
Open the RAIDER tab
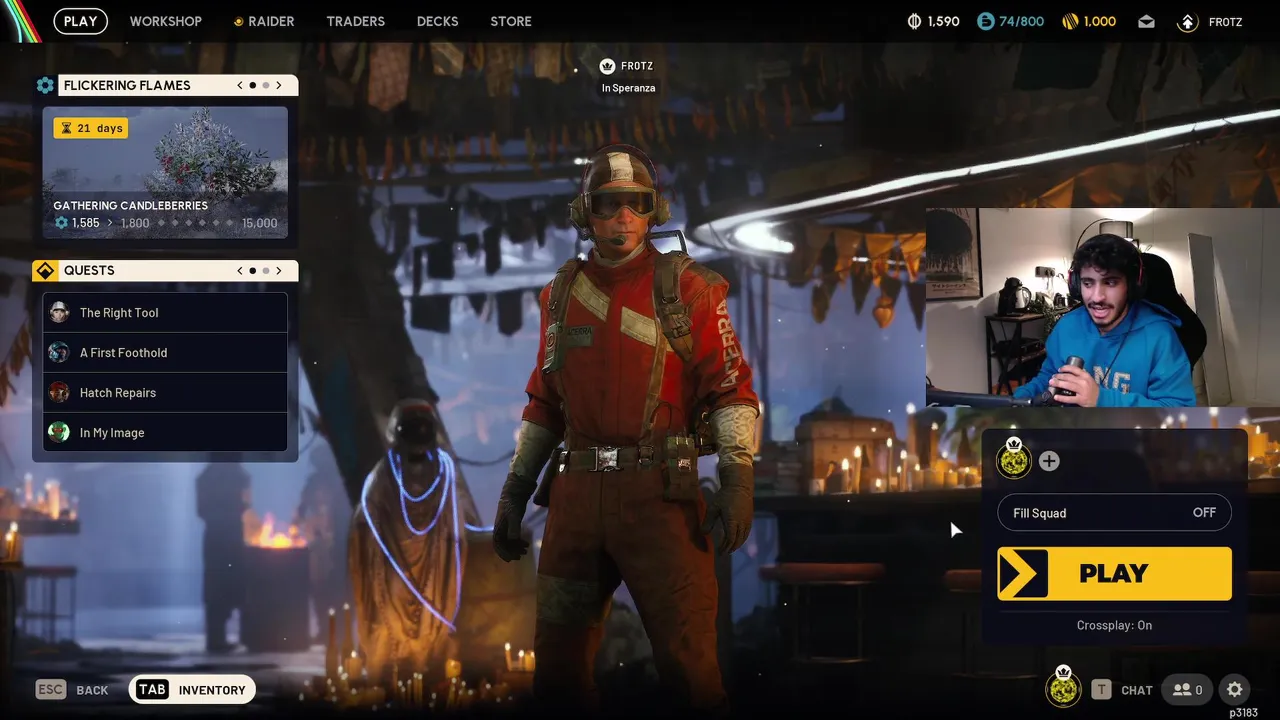pos(264,21)
